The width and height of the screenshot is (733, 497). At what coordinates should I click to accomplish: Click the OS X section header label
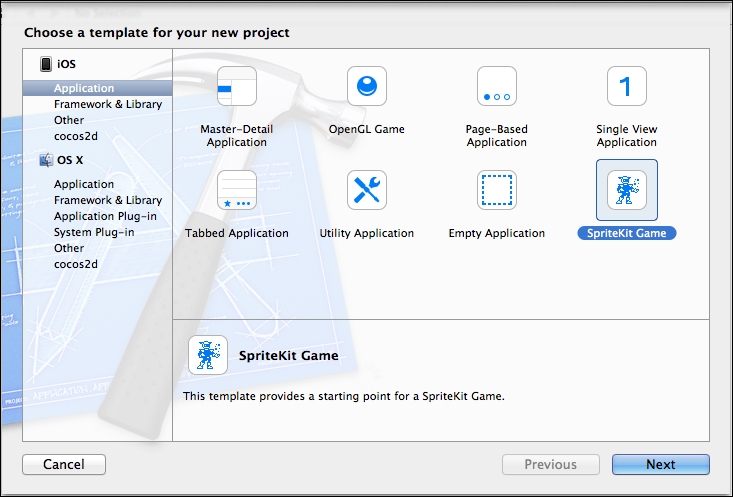pyautogui.click(x=70, y=160)
